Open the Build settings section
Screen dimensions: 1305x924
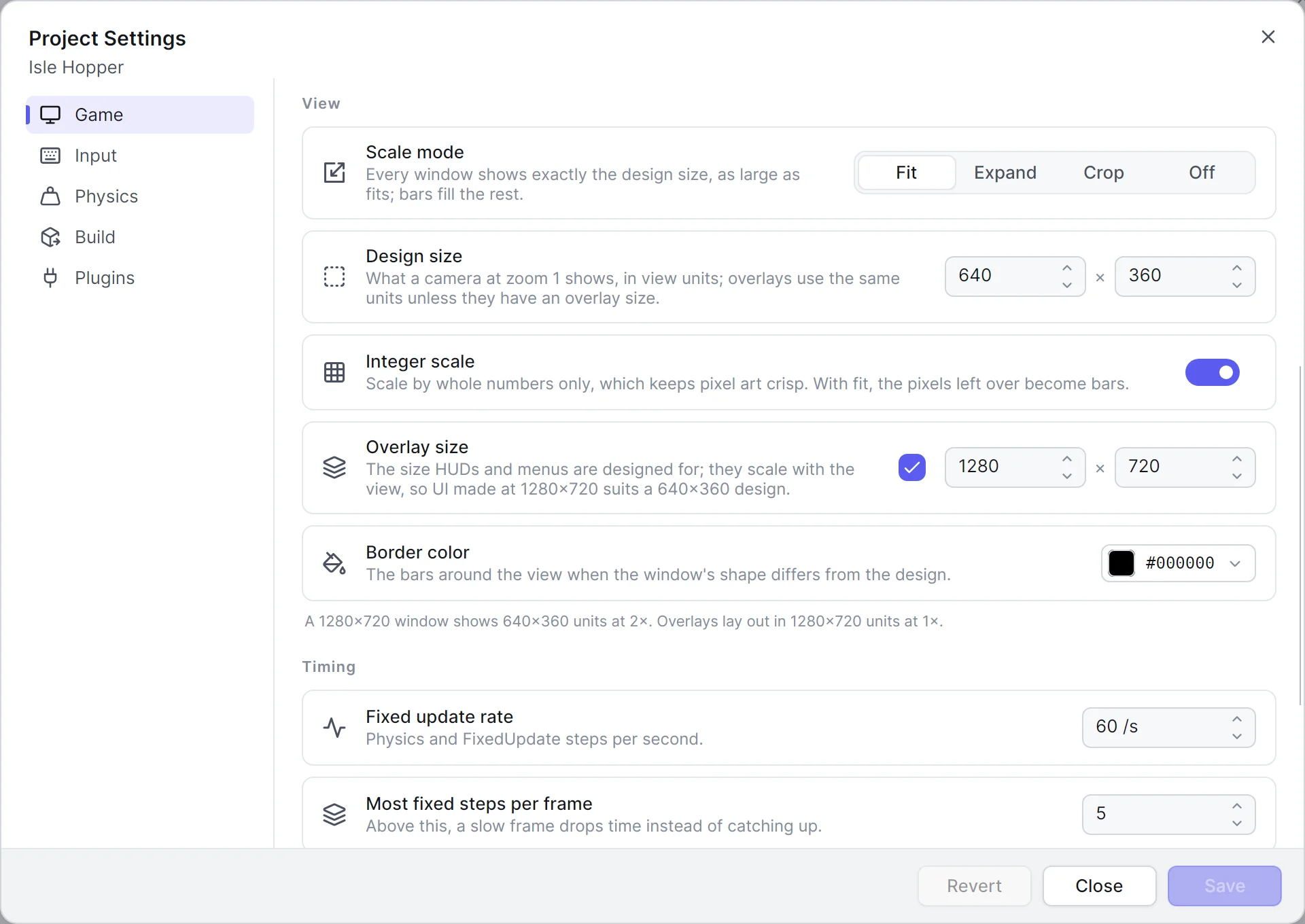click(x=140, y=237)
